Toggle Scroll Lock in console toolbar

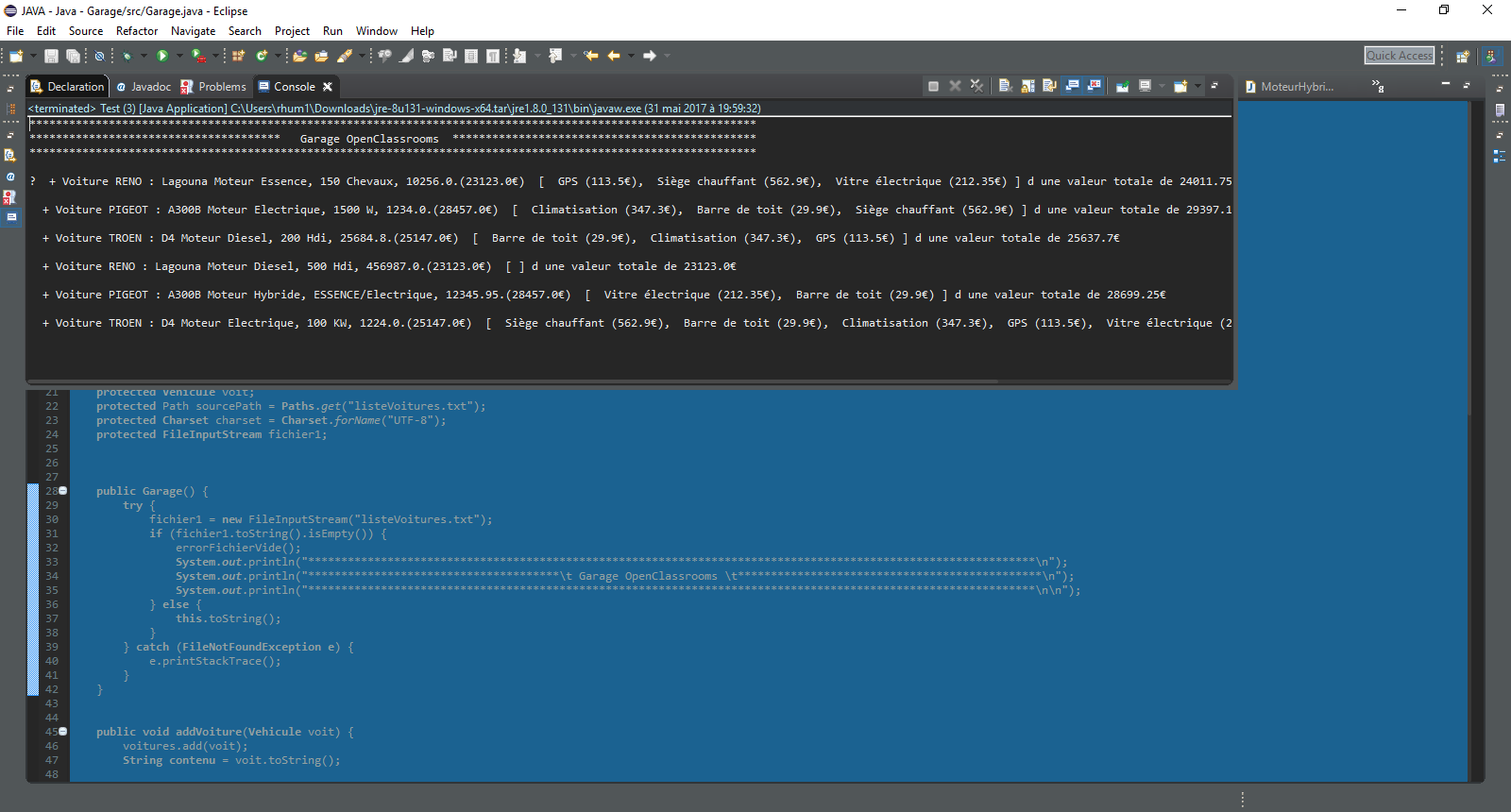click(1027, 86)
